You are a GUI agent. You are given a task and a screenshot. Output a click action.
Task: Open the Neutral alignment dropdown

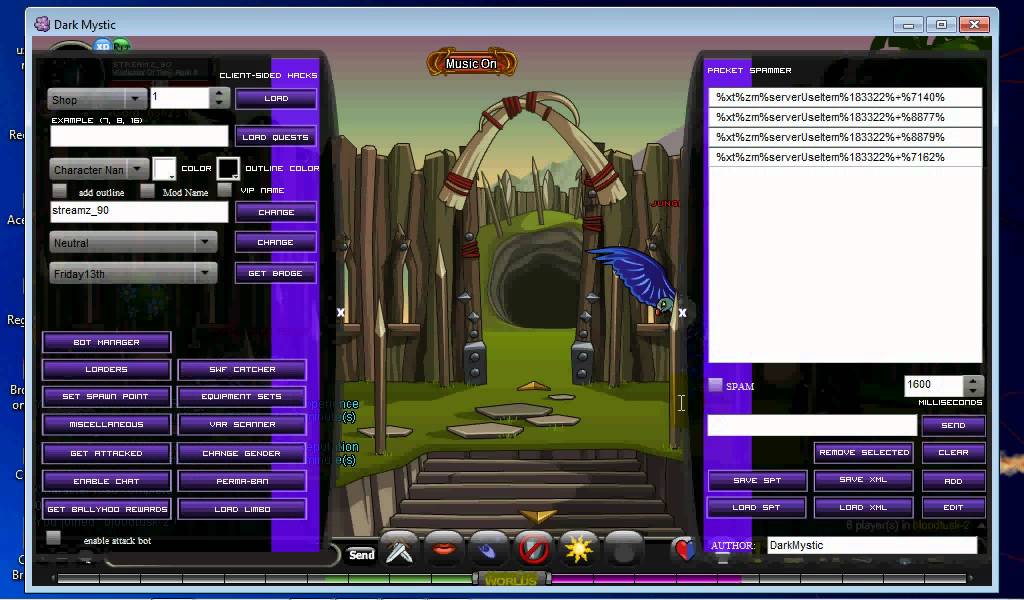click(133, 242)
